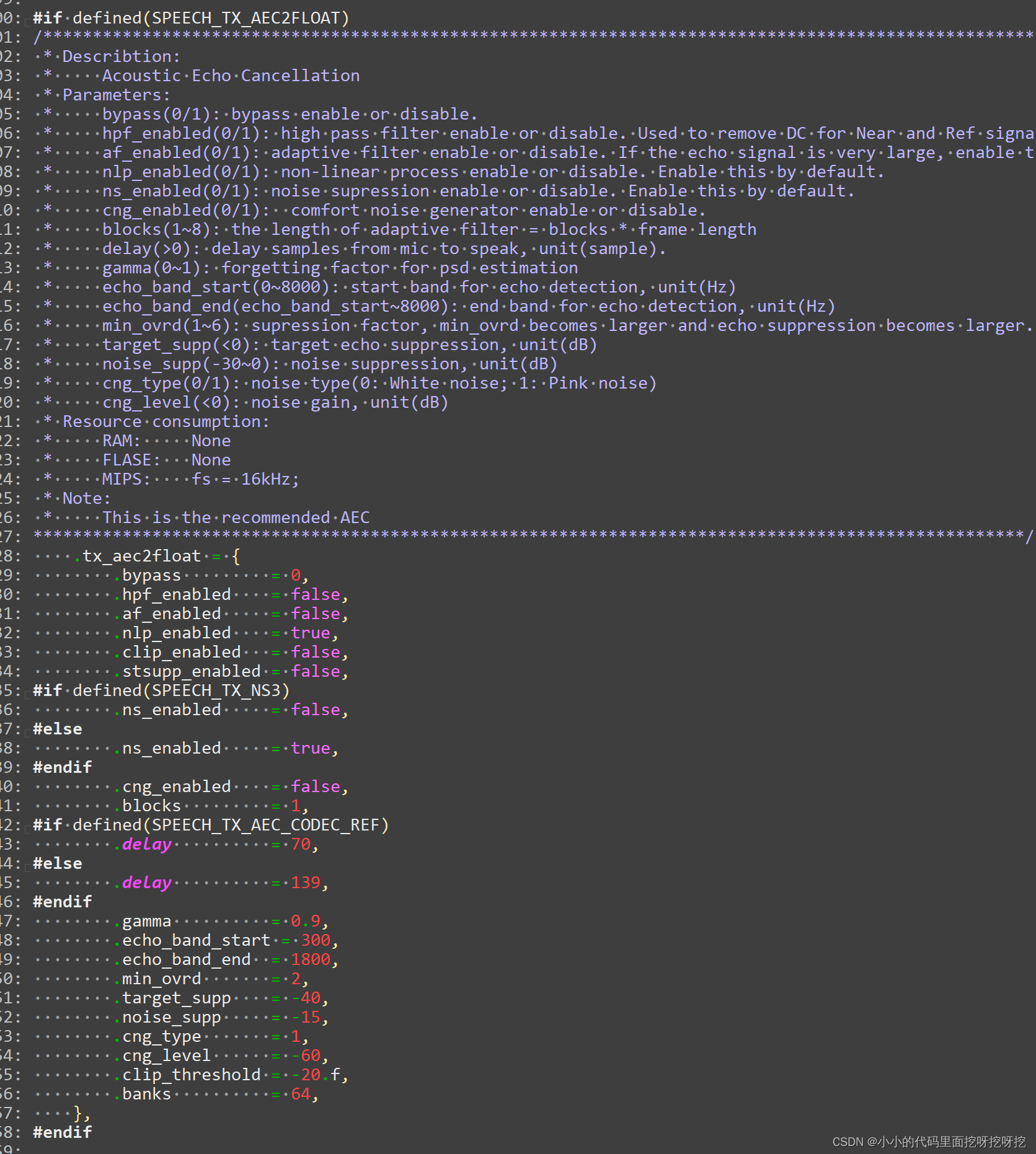Viewport: 1036px width, 1154px height.
Task: Click 'min_ovrd(1~6)' in the comment
Action: click(x=167, y=325)
